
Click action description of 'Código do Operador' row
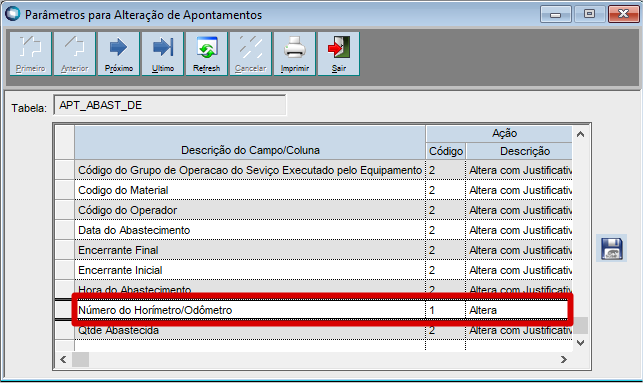520,210
